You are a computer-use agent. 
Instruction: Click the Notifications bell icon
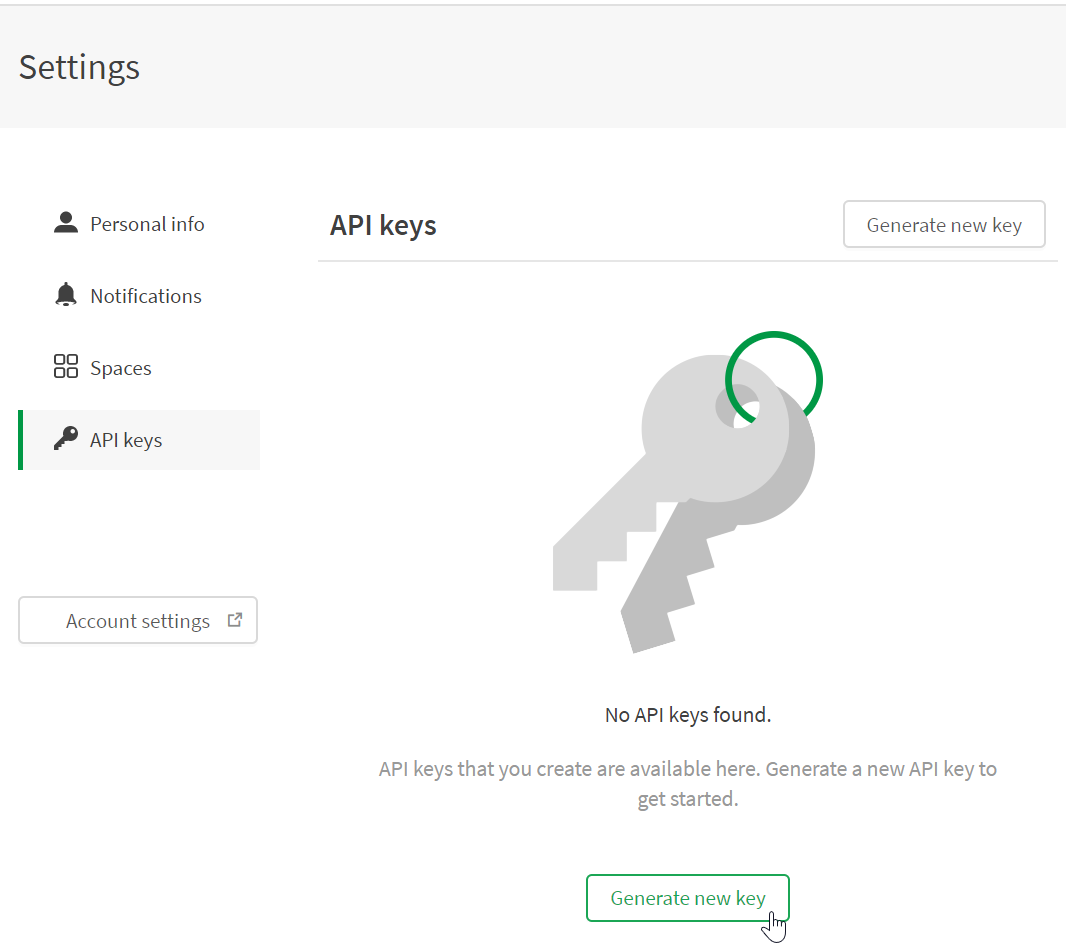(66, 295)
